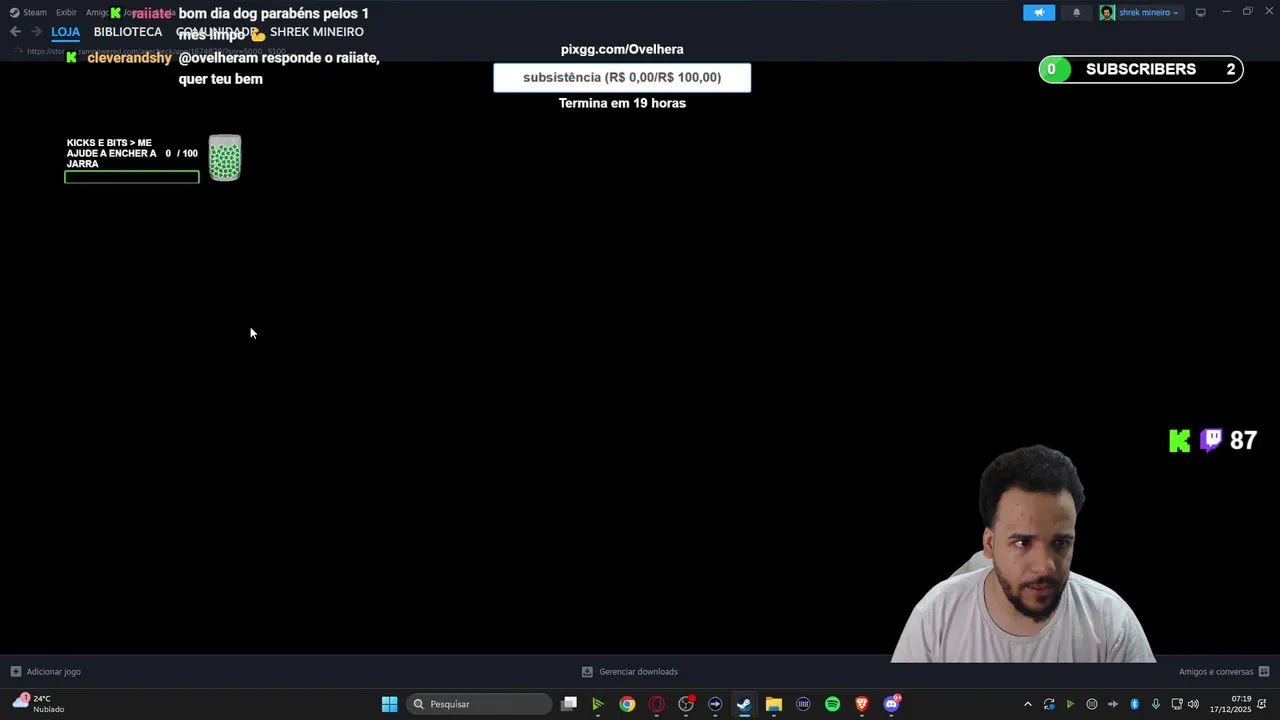Open OBS Studio from the taskbar
The width and height of the screenshot is (1280, 720).
686,704
